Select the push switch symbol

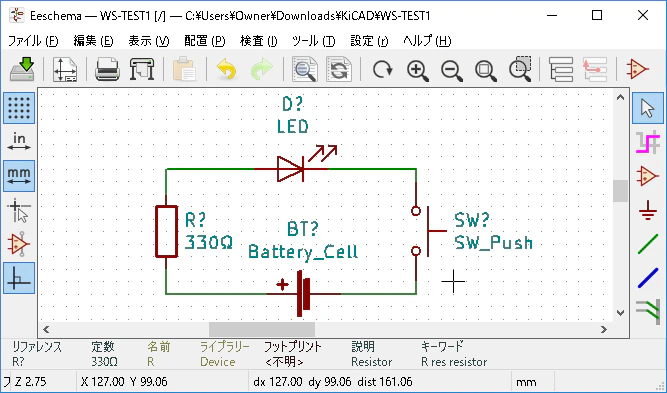point(428,231)
